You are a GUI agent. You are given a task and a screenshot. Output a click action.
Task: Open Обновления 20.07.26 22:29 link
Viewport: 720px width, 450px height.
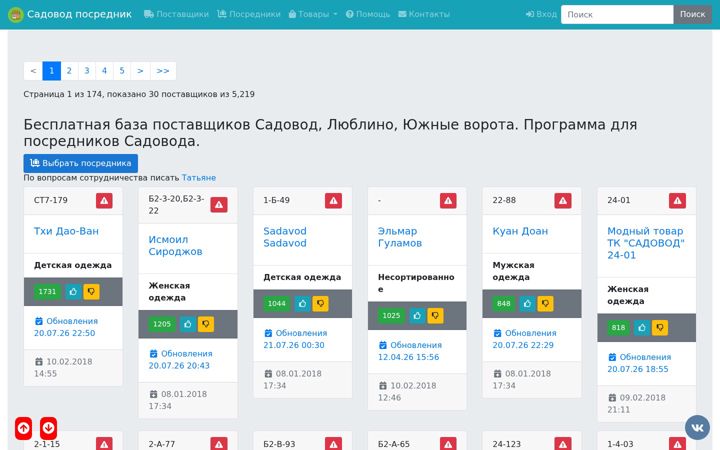(x=524, y=339)
